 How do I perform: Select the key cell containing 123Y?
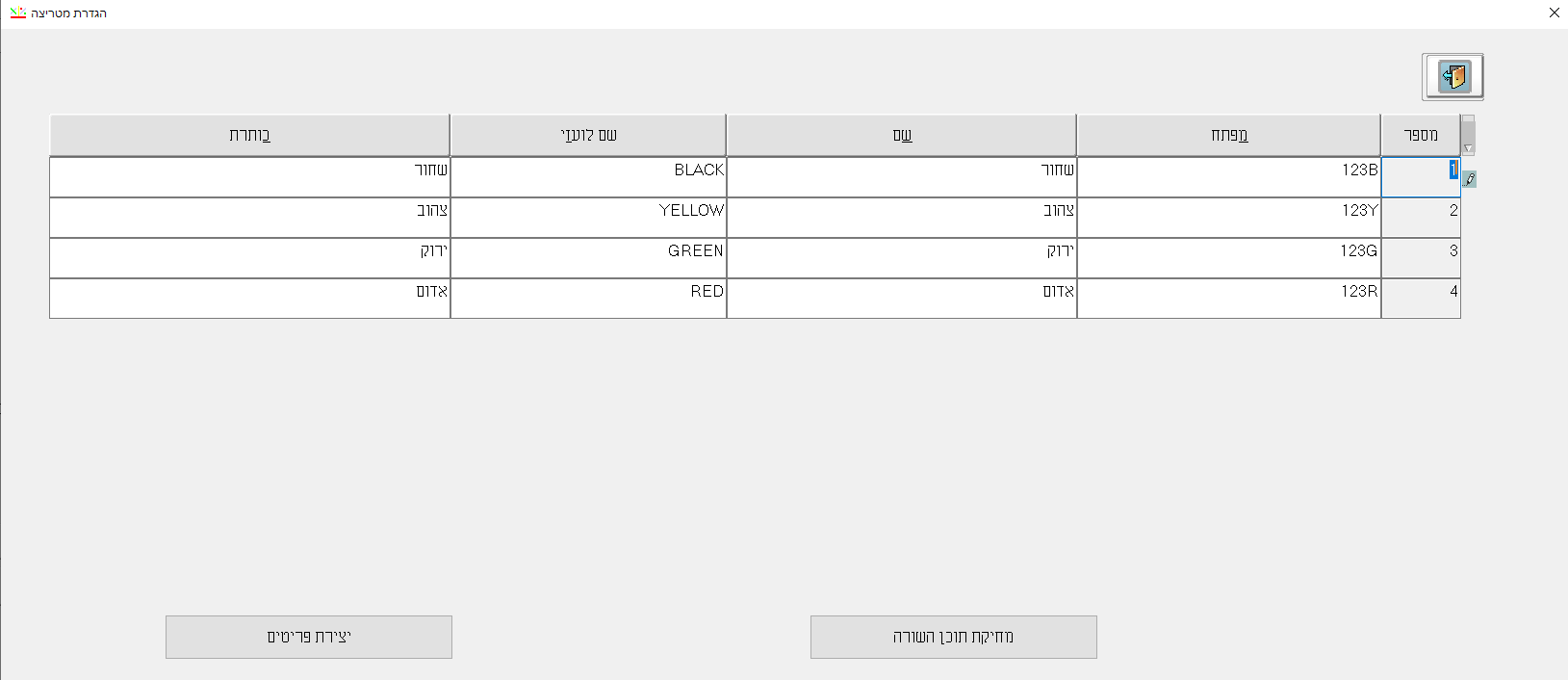(1228, 218)
